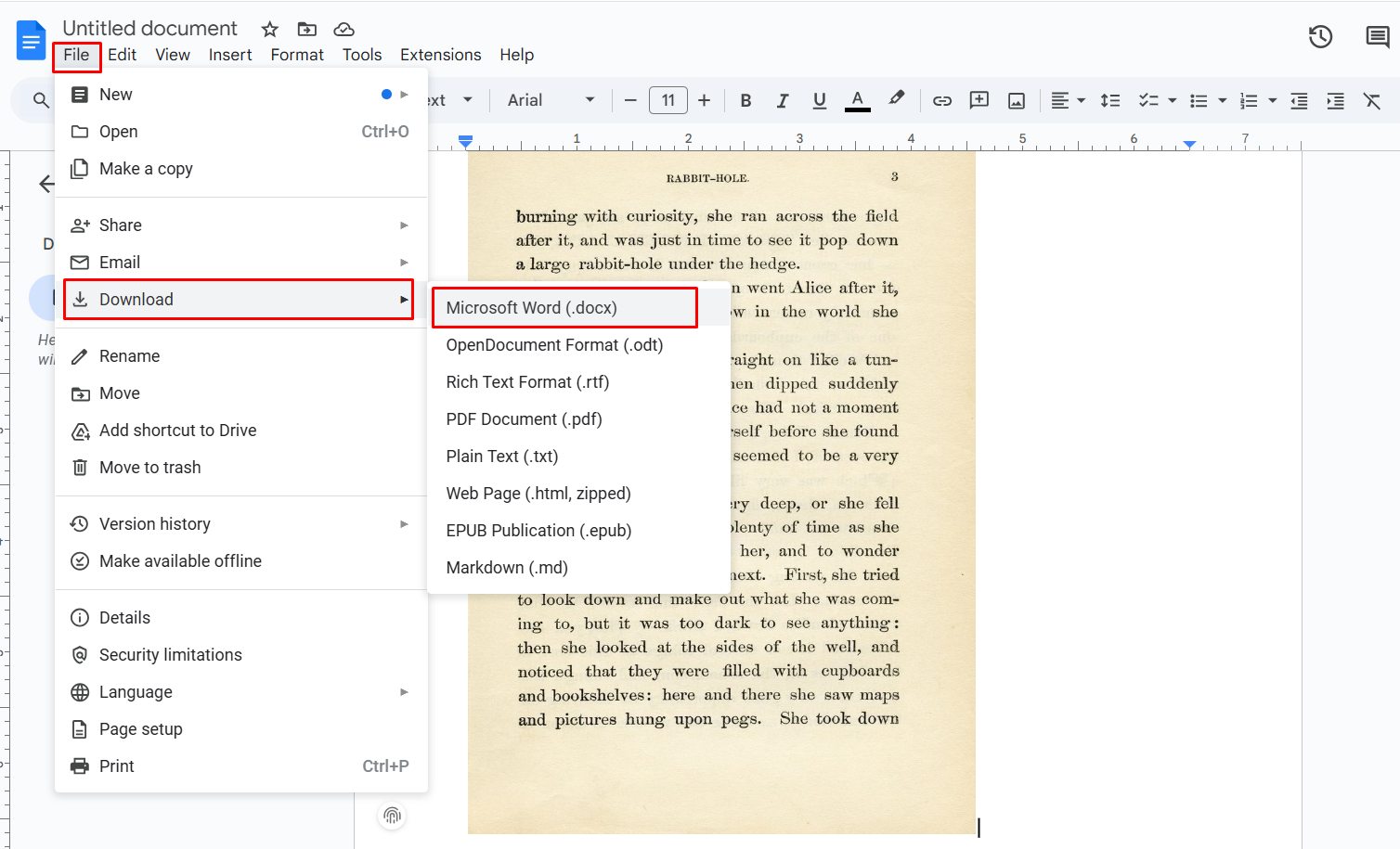
Task: Expand checklist options arrow
Action: pyautogui.click(x=1173, y=100)
